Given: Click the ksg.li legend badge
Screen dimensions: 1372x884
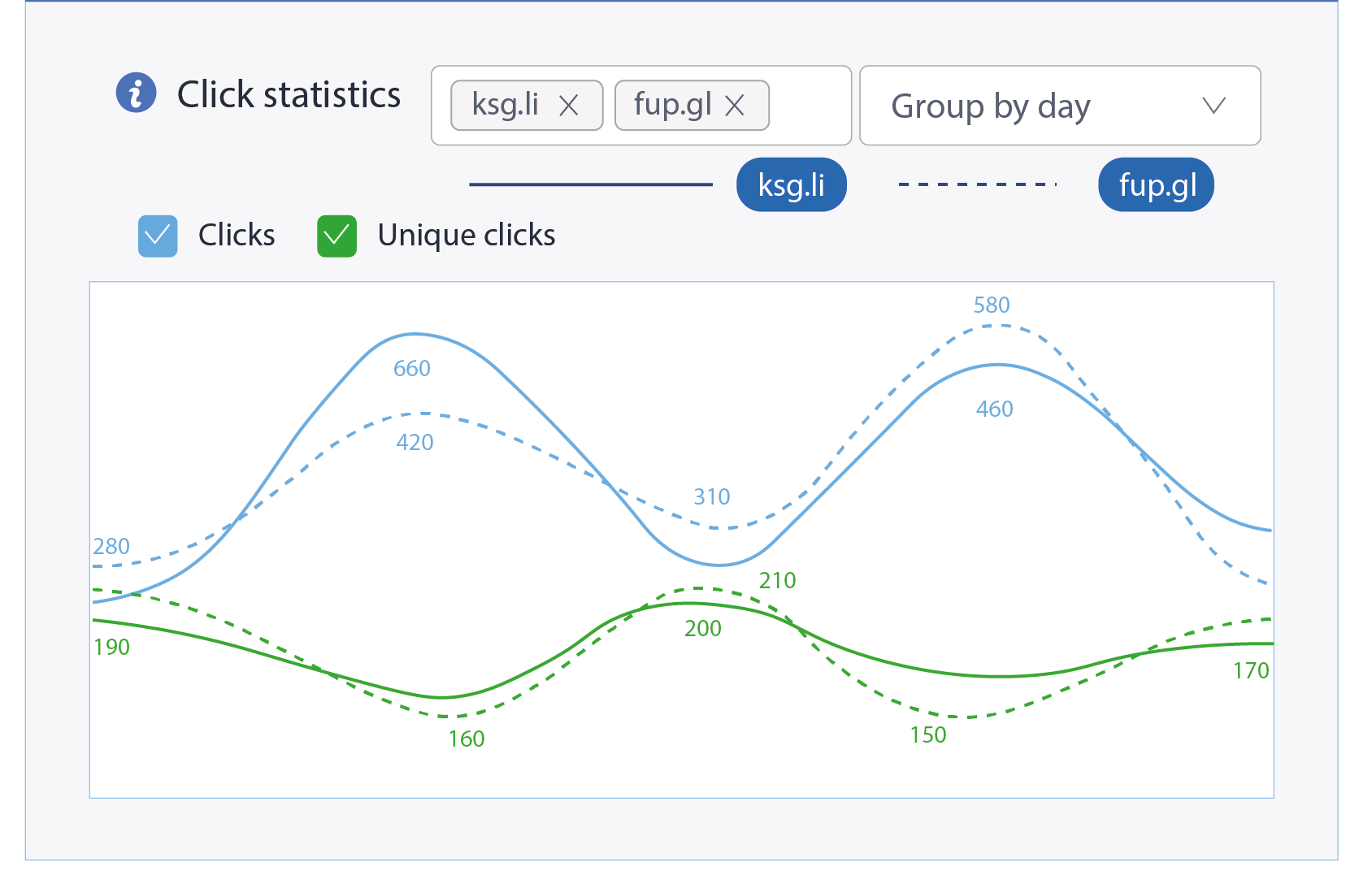Looking at the screenshot, I should point(792,184).
